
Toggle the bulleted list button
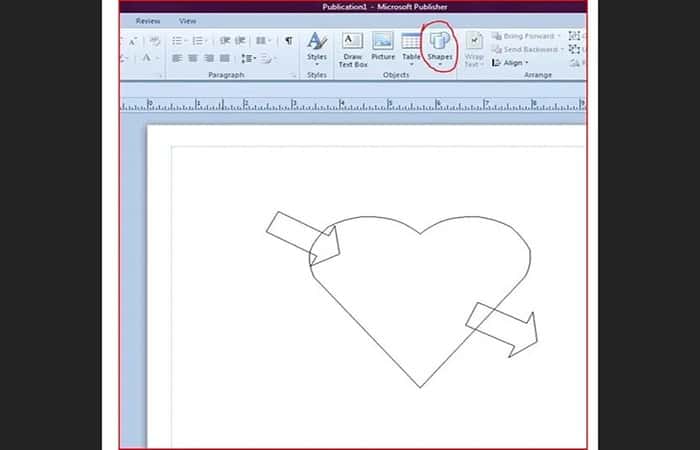(179, 41)
